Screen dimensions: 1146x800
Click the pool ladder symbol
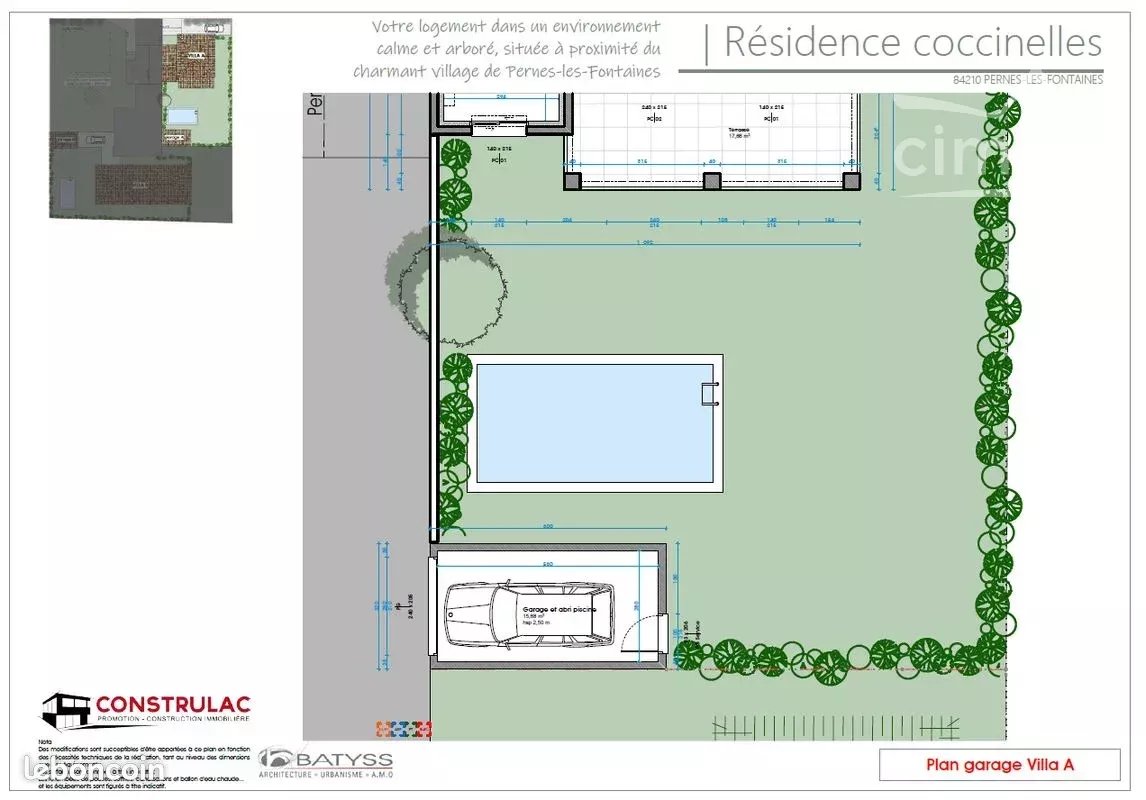(710, 394)
